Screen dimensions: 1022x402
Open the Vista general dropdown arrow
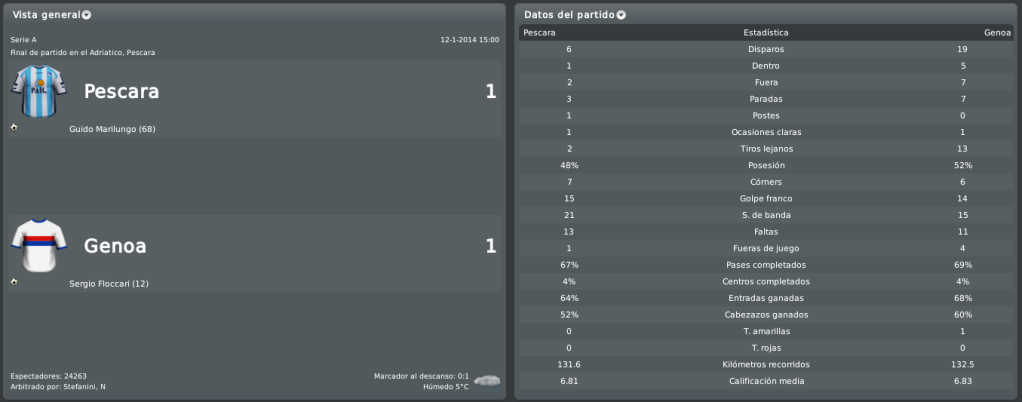click(x=86, y=15)
